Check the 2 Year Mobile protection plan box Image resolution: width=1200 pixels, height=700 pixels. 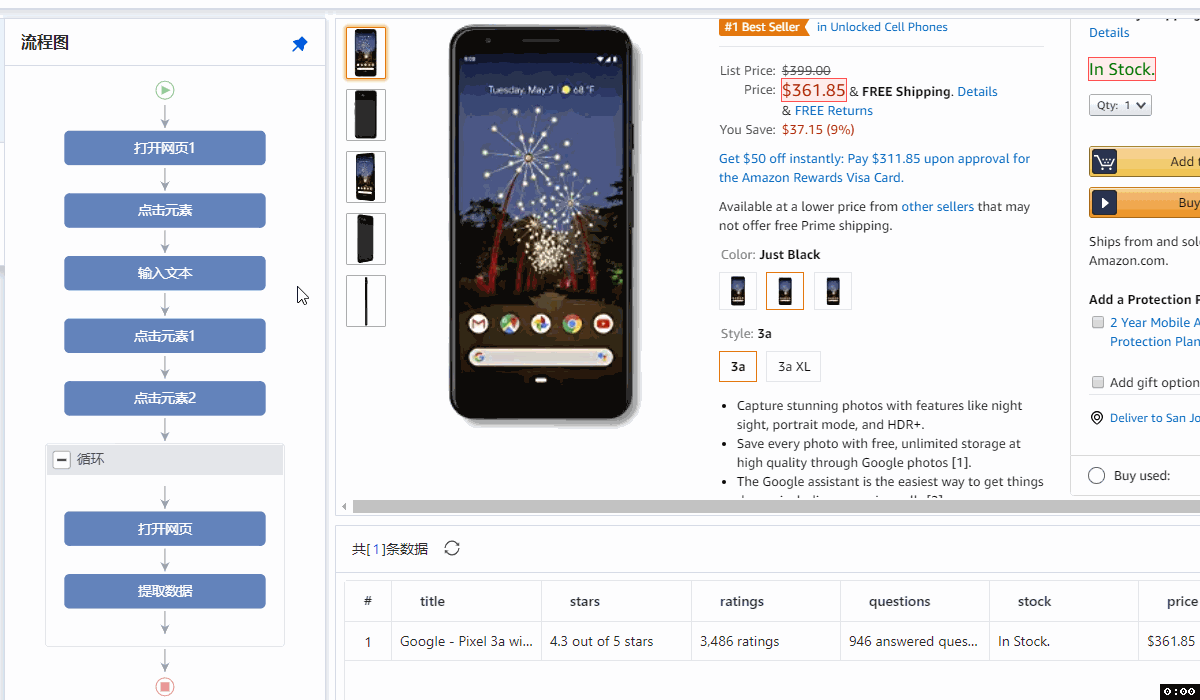(1098, 322)
